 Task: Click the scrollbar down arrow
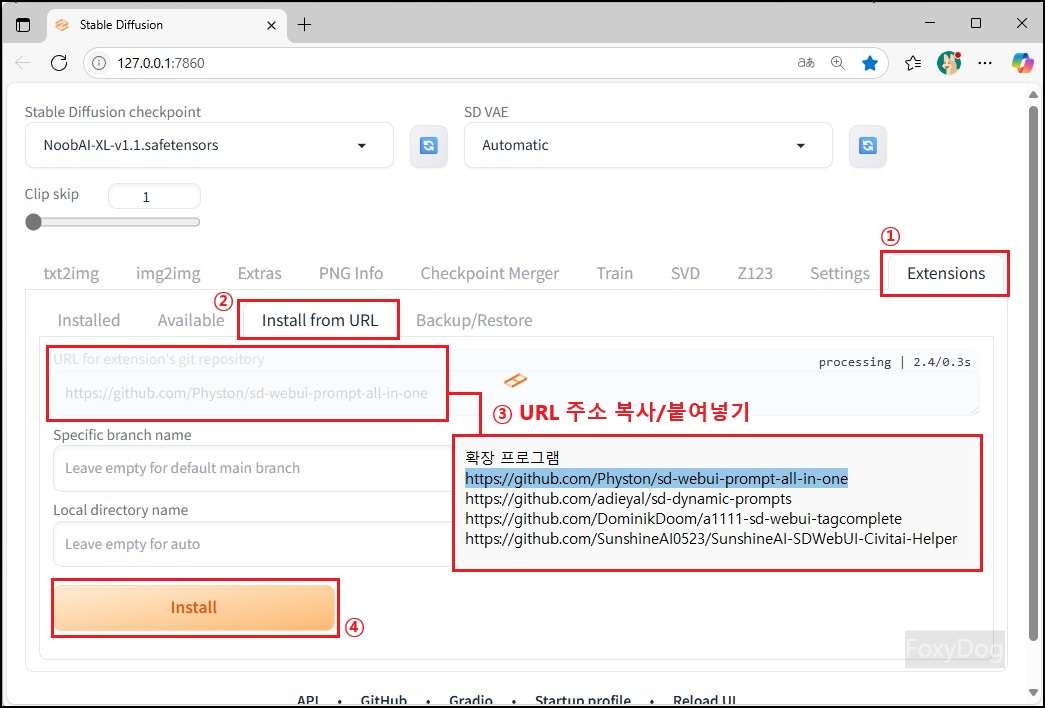tap(1033, 693)
